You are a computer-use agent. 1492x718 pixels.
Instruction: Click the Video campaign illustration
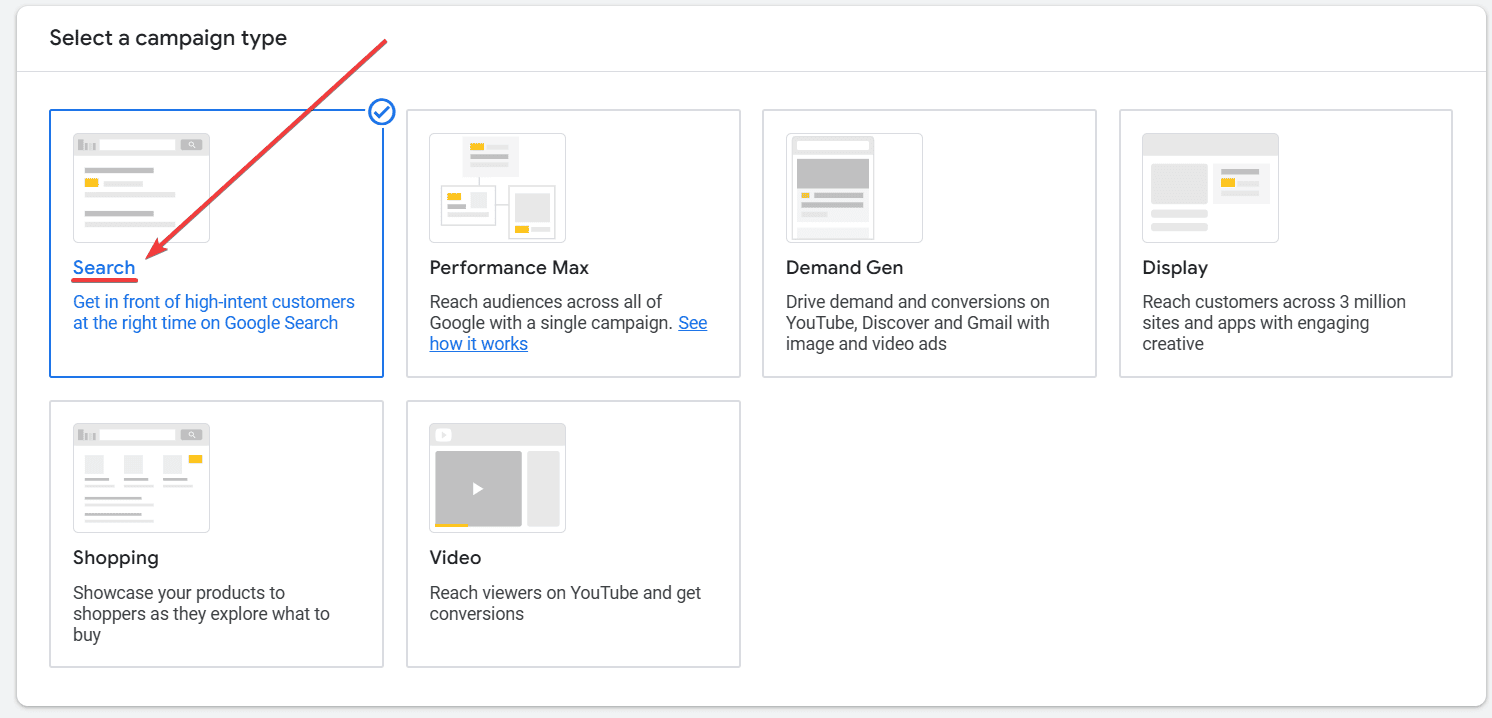(x=497, y=478)
